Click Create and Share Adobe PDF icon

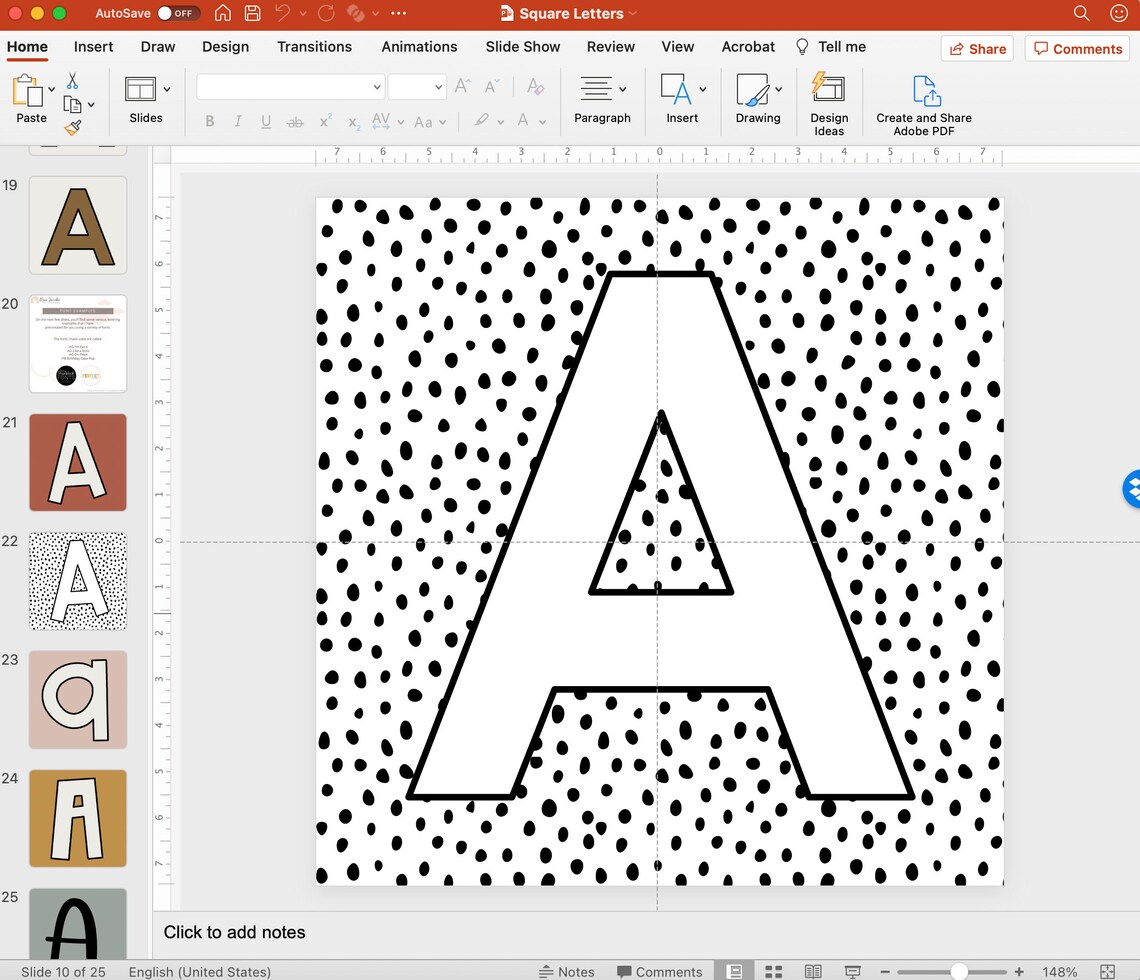click(x=926, y=90)
